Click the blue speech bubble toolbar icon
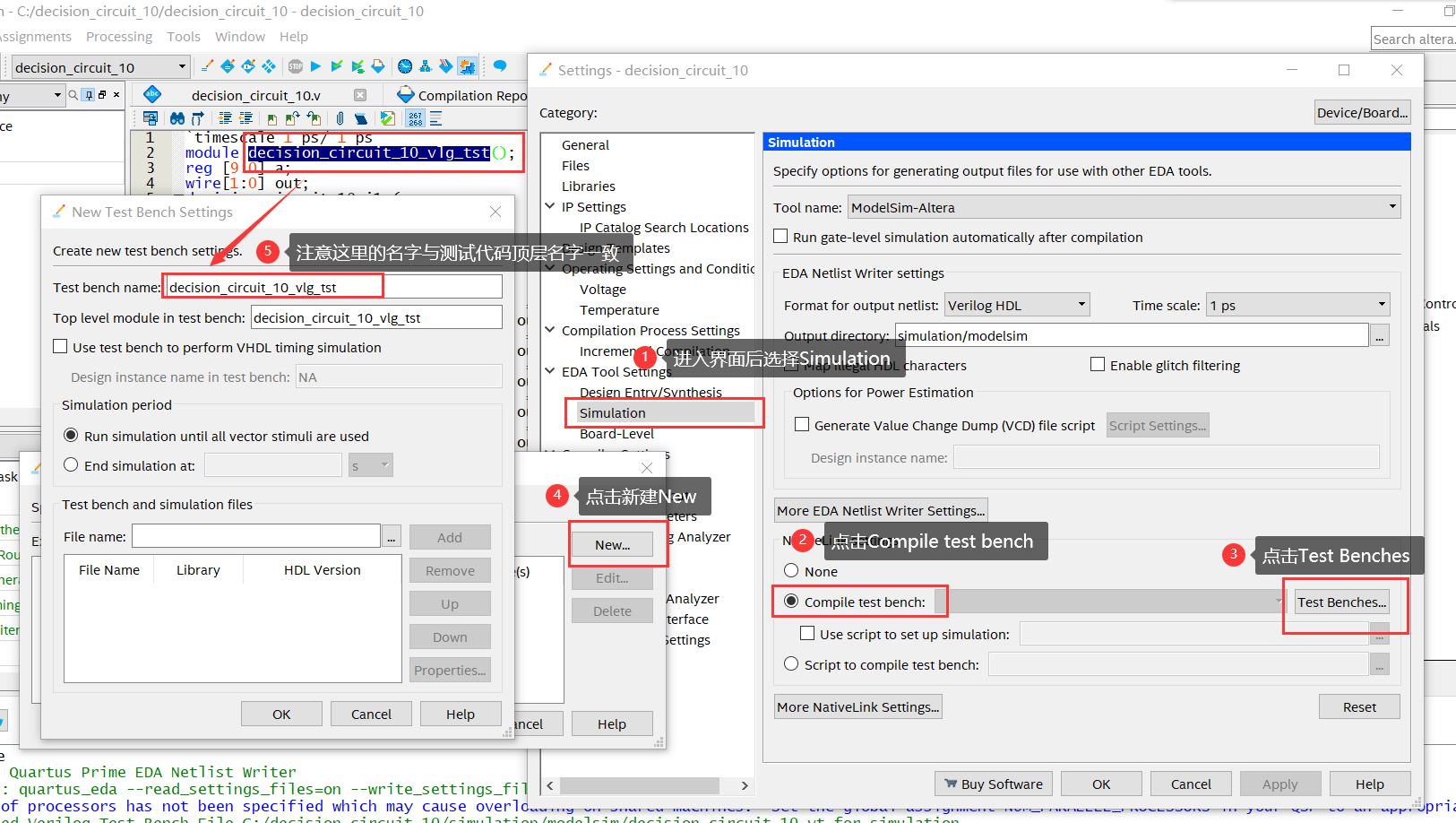The height and width of the screenshot is (823, 1456). pos(500,66)
